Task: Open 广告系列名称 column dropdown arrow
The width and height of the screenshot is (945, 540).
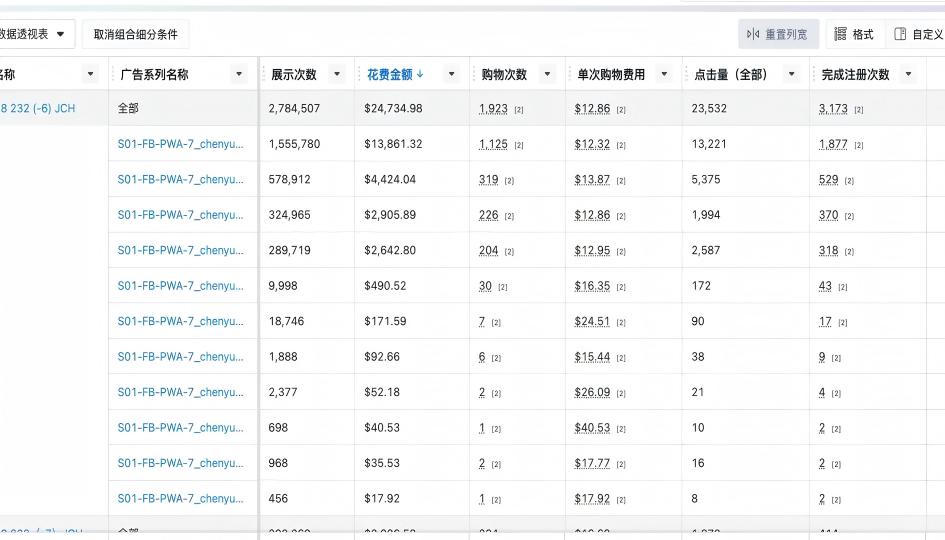Action: pos(239,74)
